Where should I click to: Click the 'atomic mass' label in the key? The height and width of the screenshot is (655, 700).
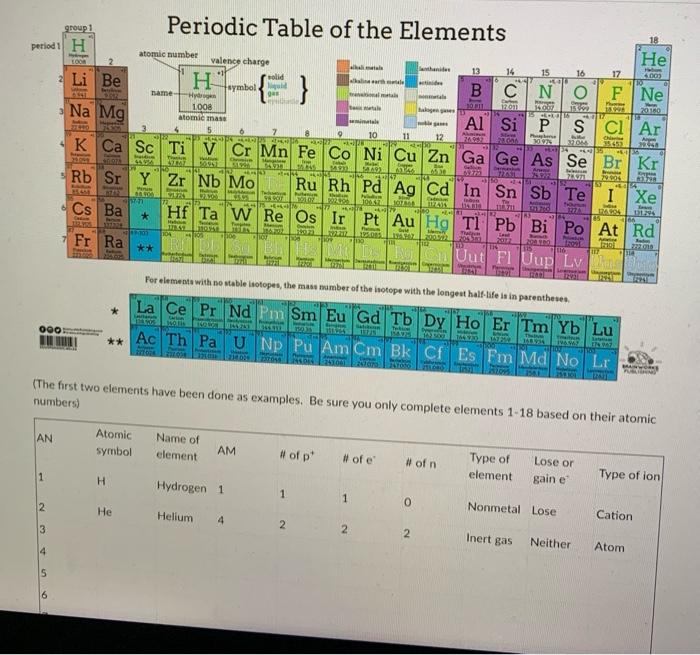[202, 117]
